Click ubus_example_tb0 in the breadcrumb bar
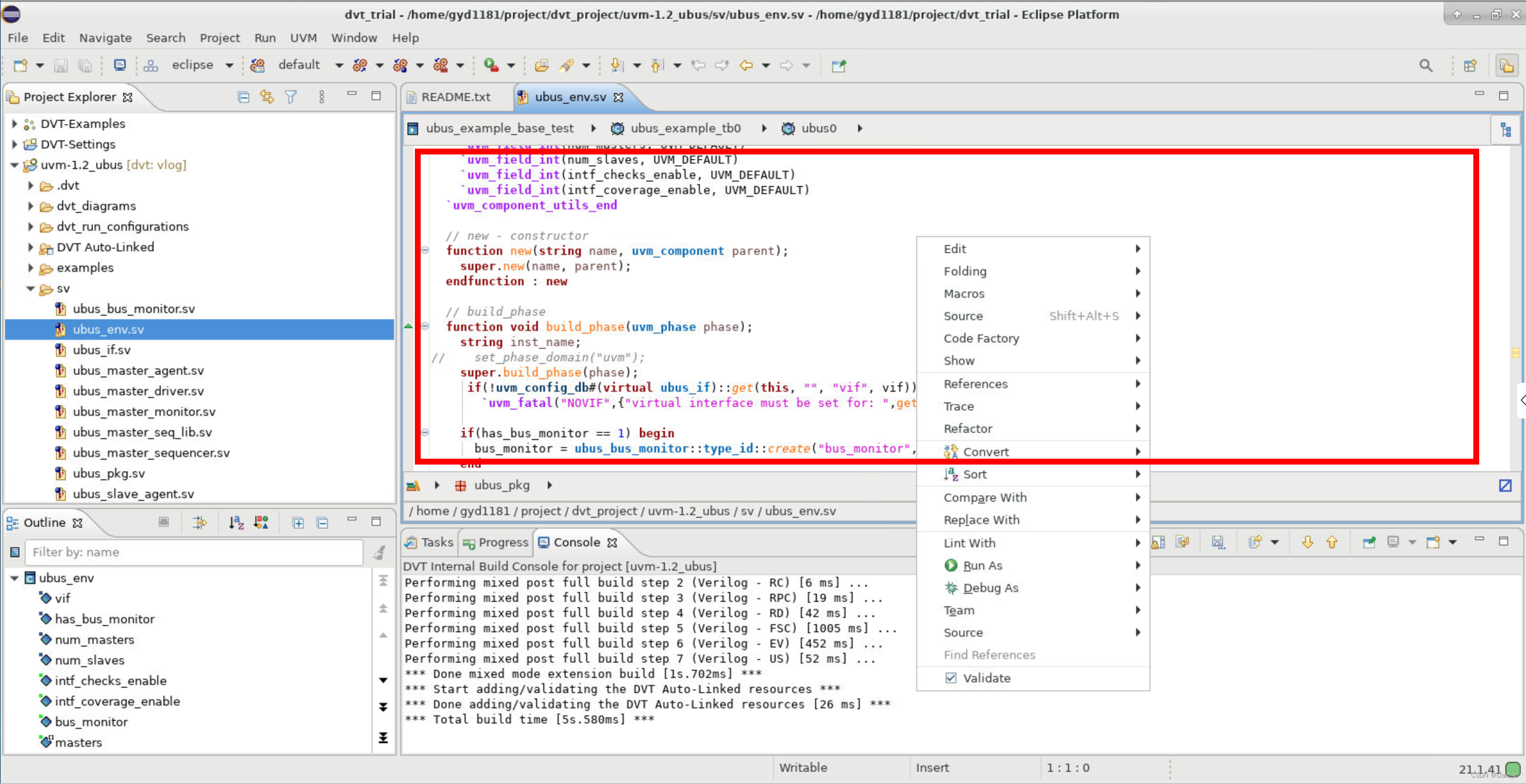This screenshot has width=1526, height=784. point(685,129)
